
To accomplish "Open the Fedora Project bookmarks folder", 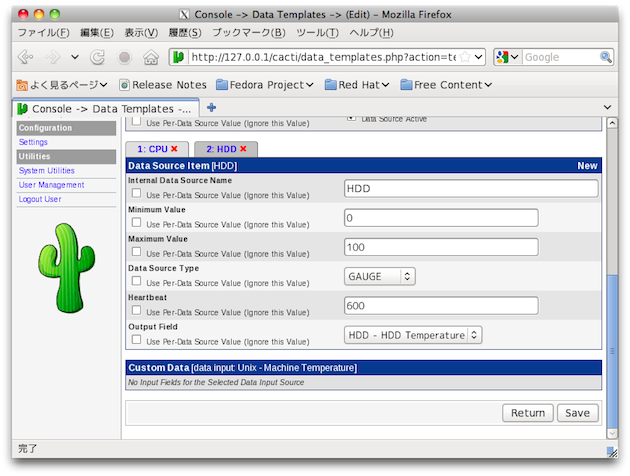I will pos(266,85).
